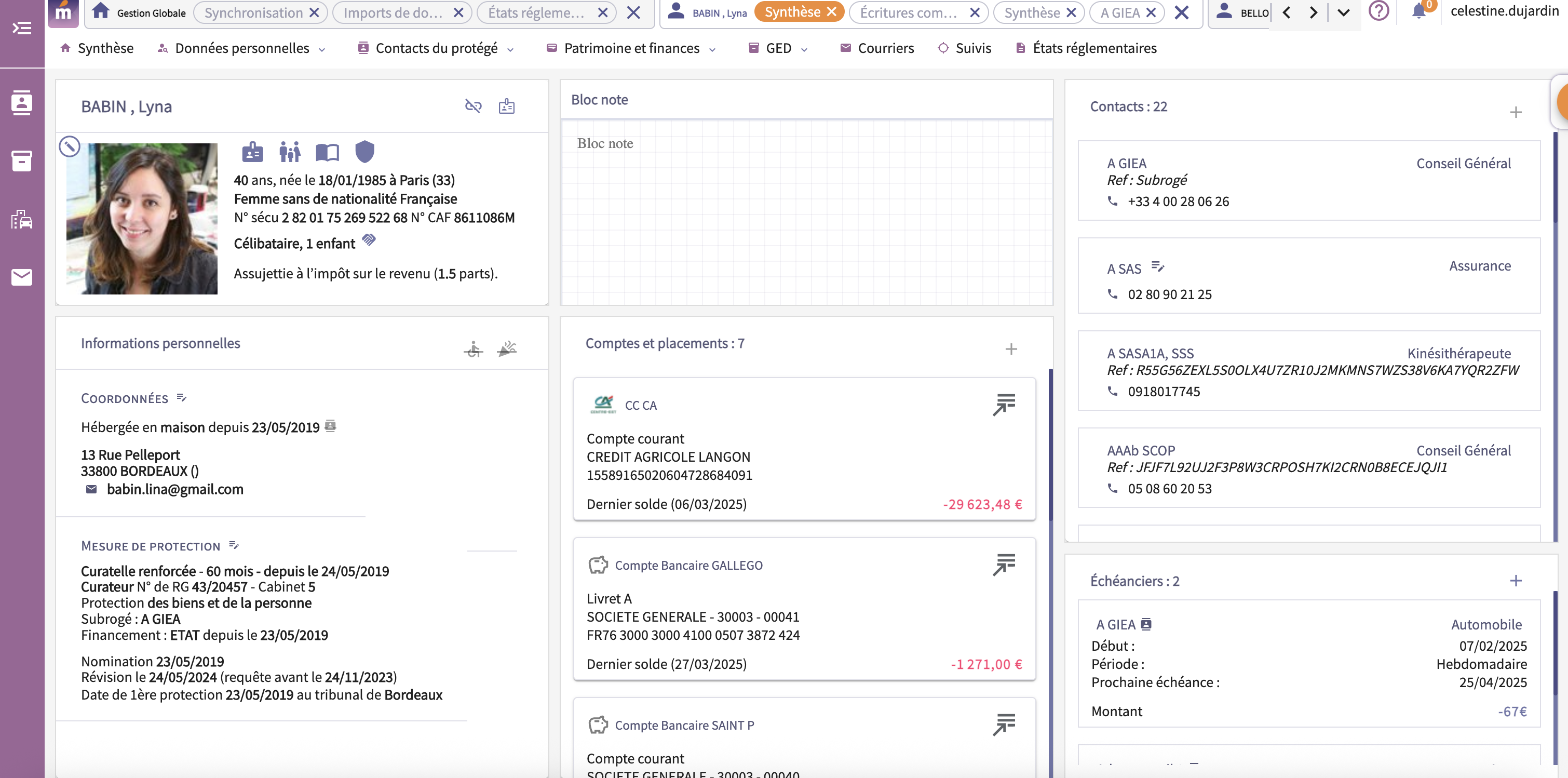
Task: Edit Coordonnées with the pencil list icon
Action: pyautogui.click(x=181, y=397)
